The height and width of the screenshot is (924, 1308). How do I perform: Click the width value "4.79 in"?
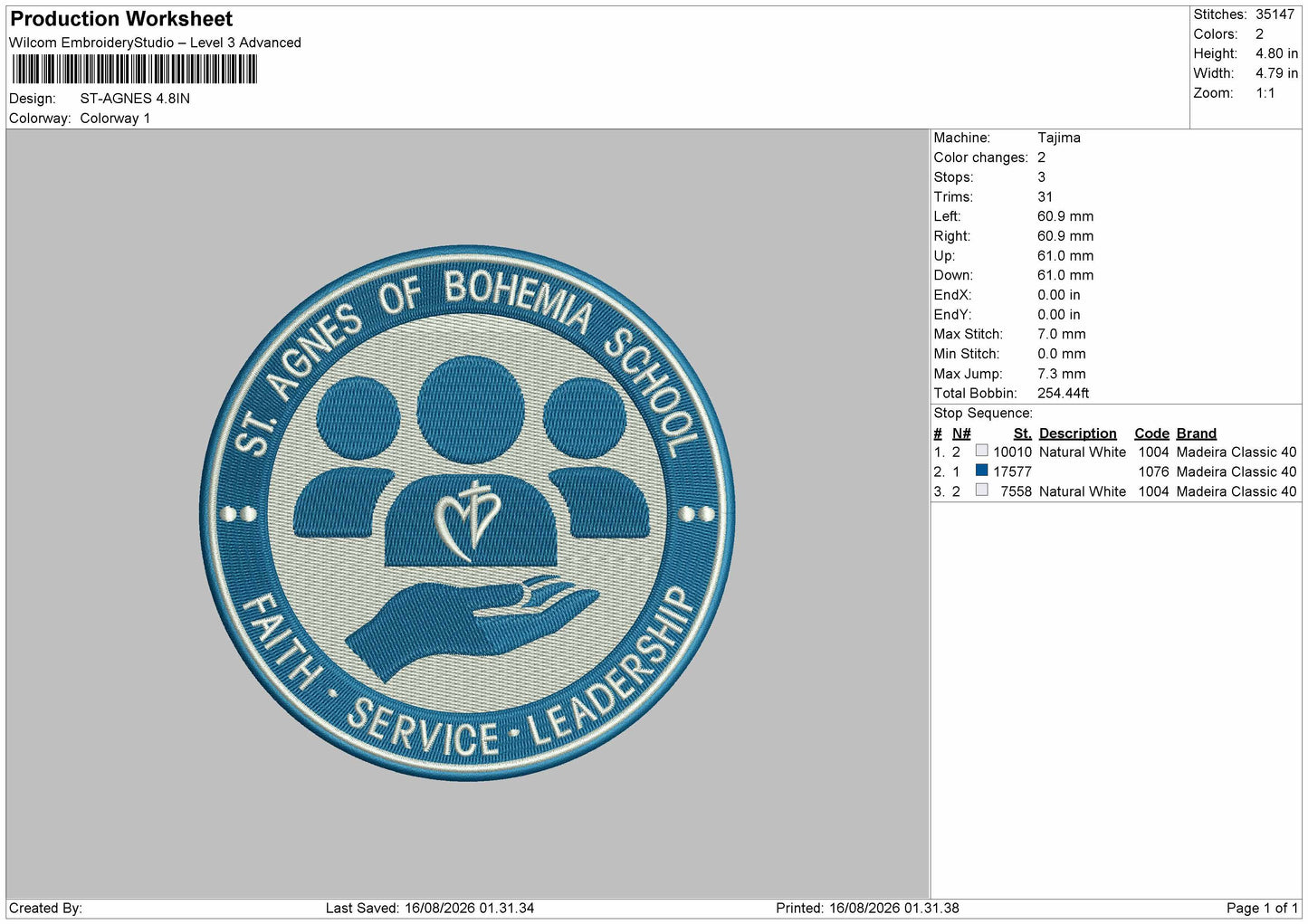[1276, 73]
